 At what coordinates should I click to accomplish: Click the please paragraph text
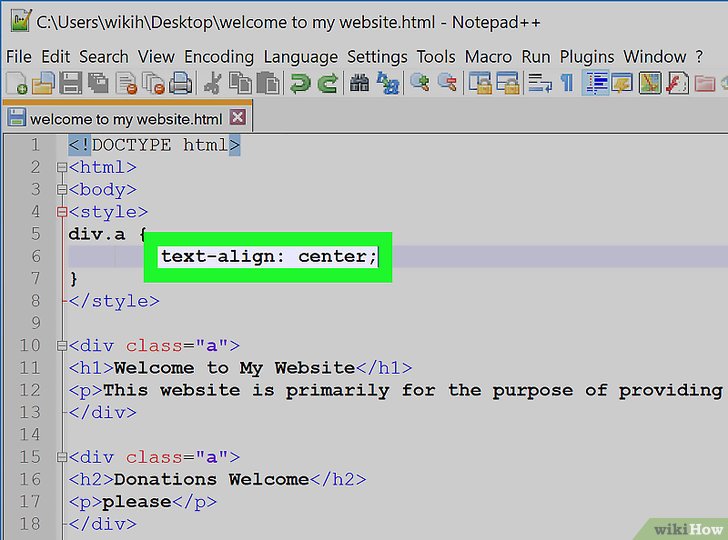click(136, 501)
